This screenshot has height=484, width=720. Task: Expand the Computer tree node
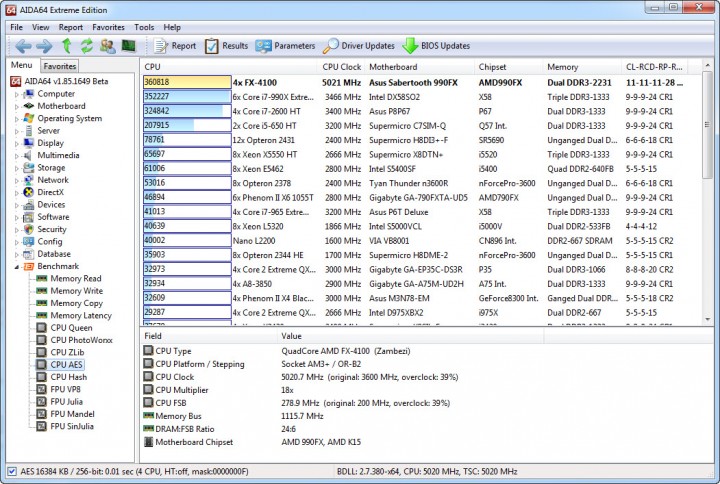[x=17, y=94]
